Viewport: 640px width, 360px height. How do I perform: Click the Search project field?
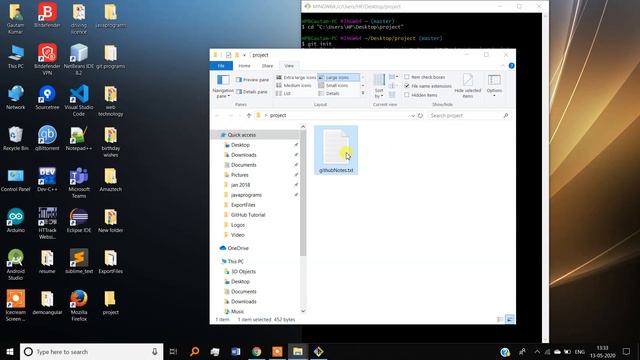[x=469, y=116]
